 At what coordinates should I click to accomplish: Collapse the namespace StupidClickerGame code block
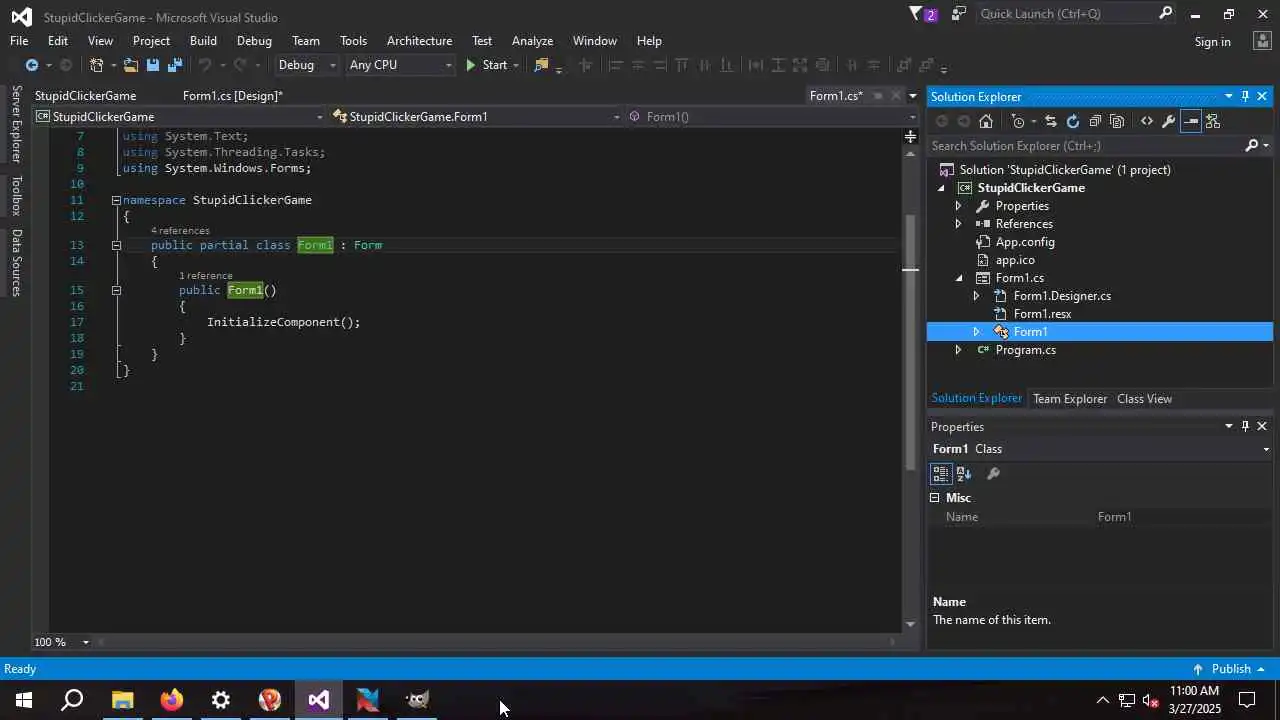click(116, 200)
